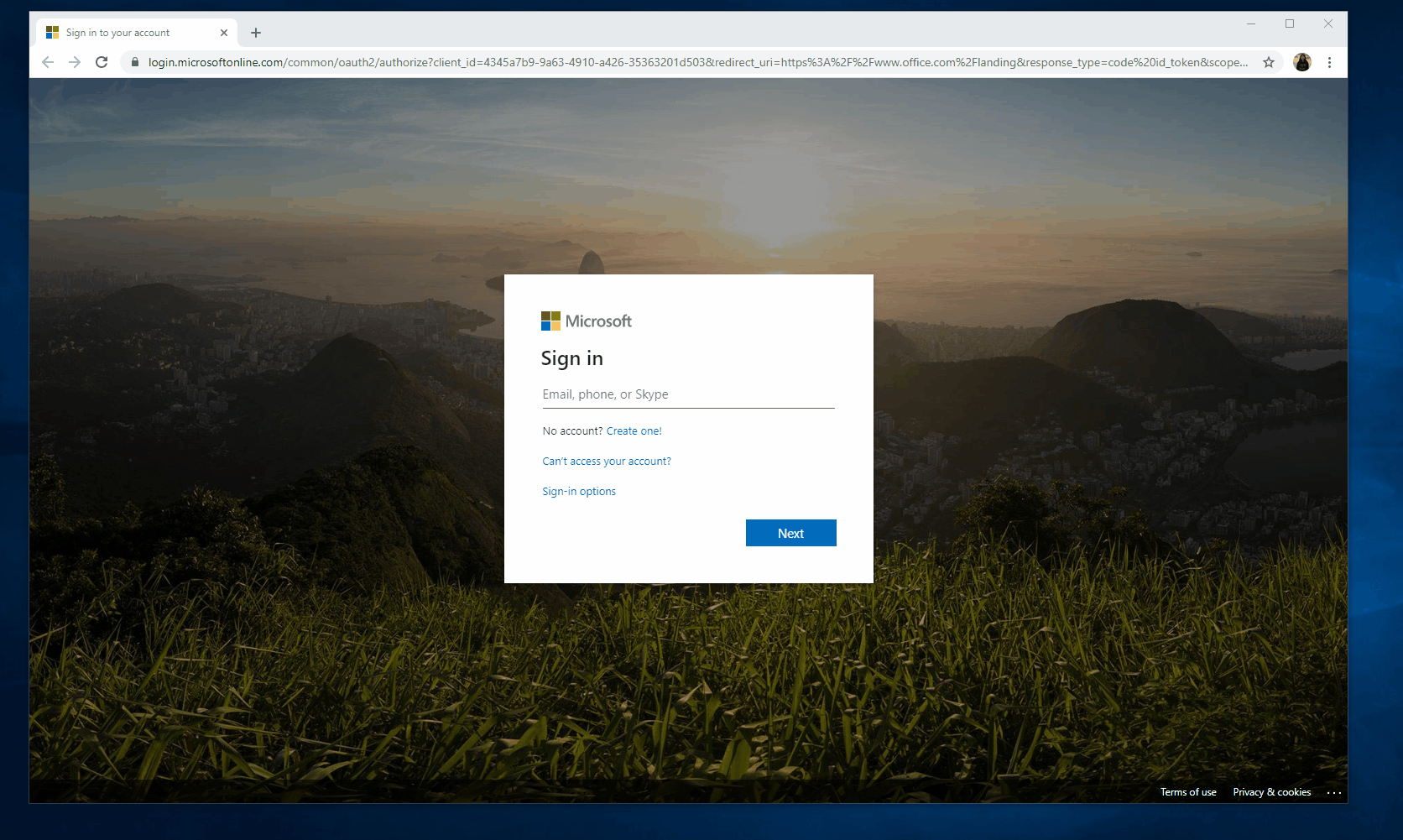Open the 'Sign-in options' link
1403x840 pixels.
point(579,492)
